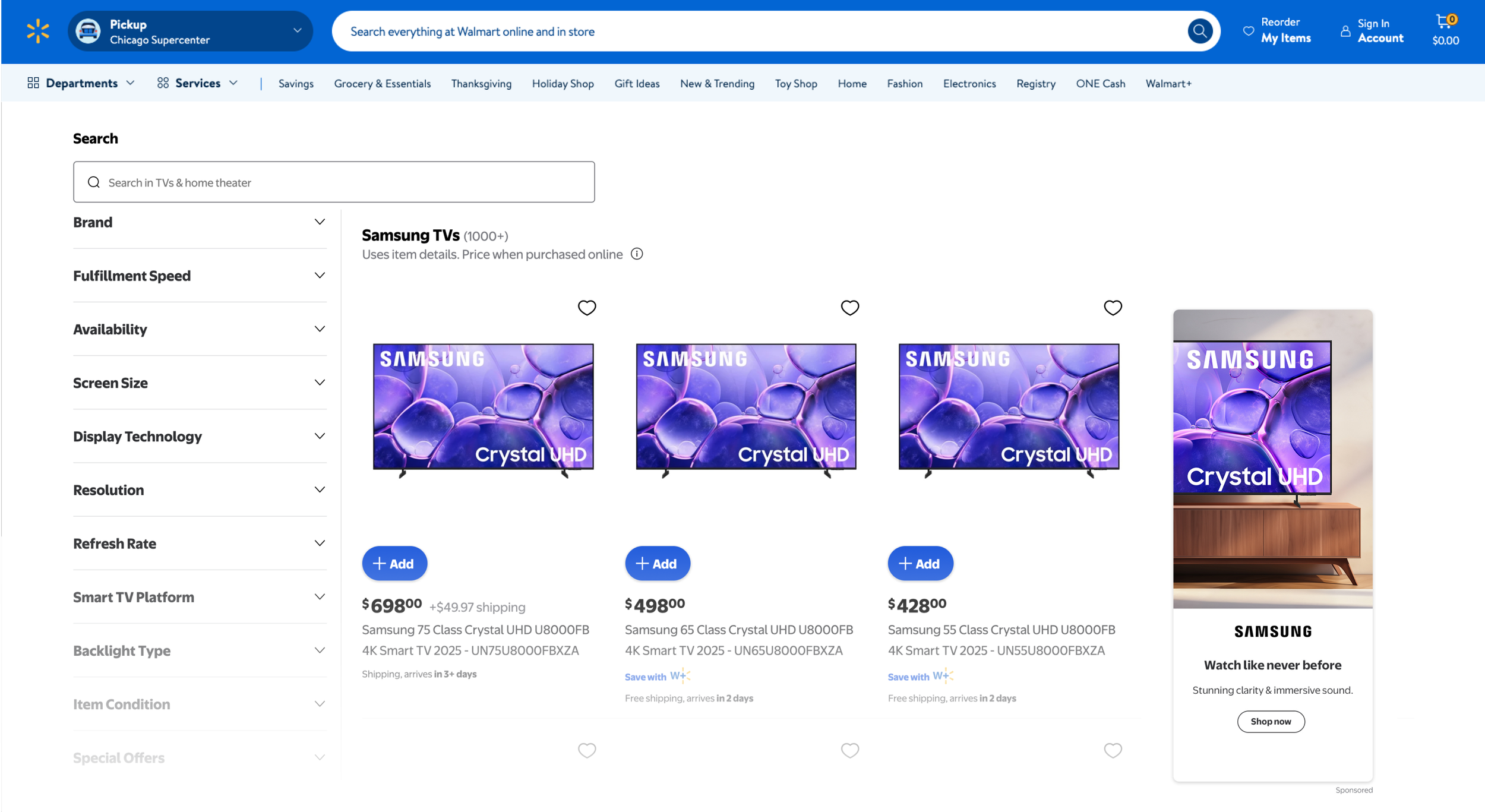Add the $698 Samsung 75 TV to cart
This screenshot has height=812, width=1485.
pos(394,563)
